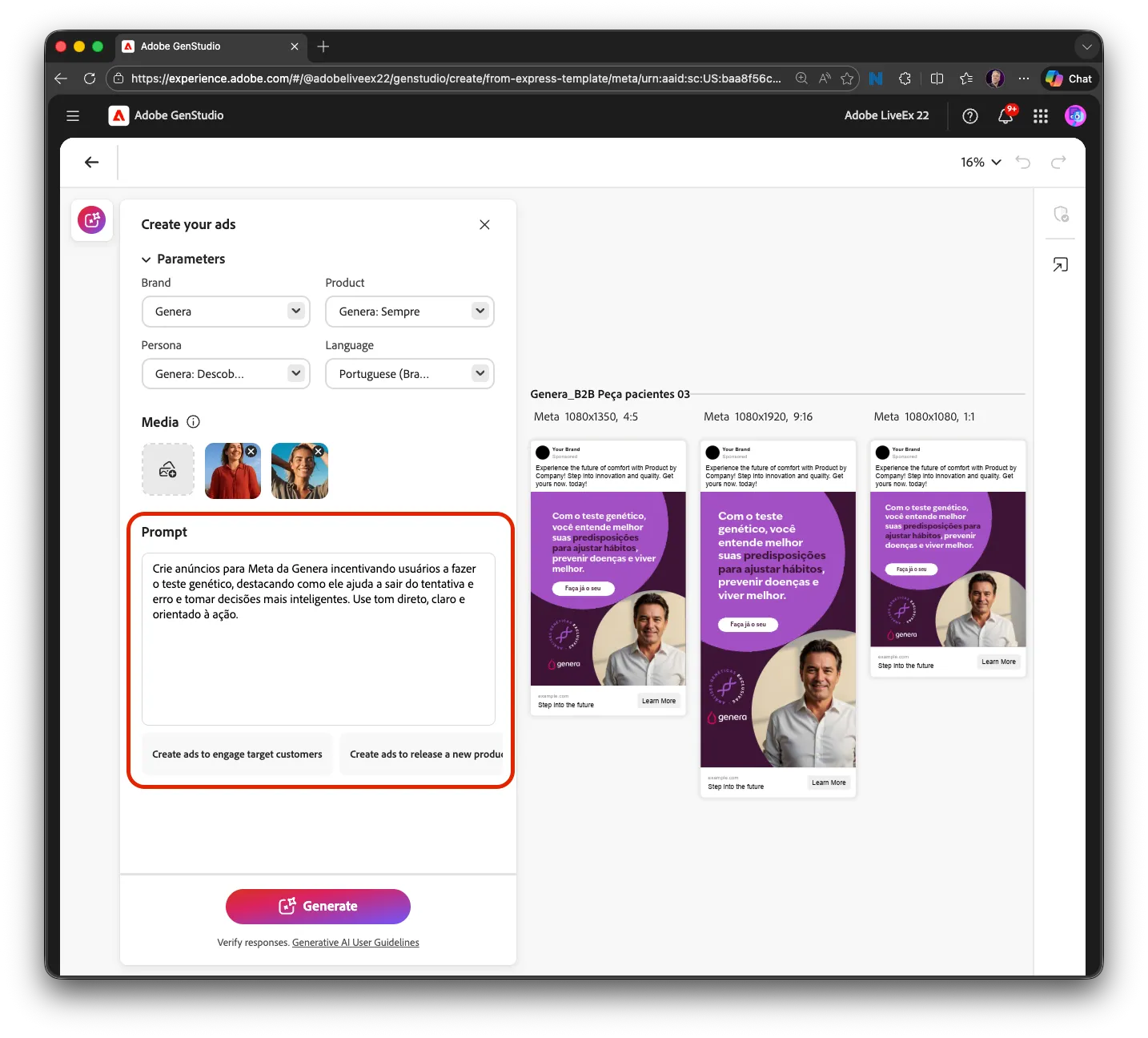Select the Meta 1080x1080 1:1 ad preview

coord(948,558)
